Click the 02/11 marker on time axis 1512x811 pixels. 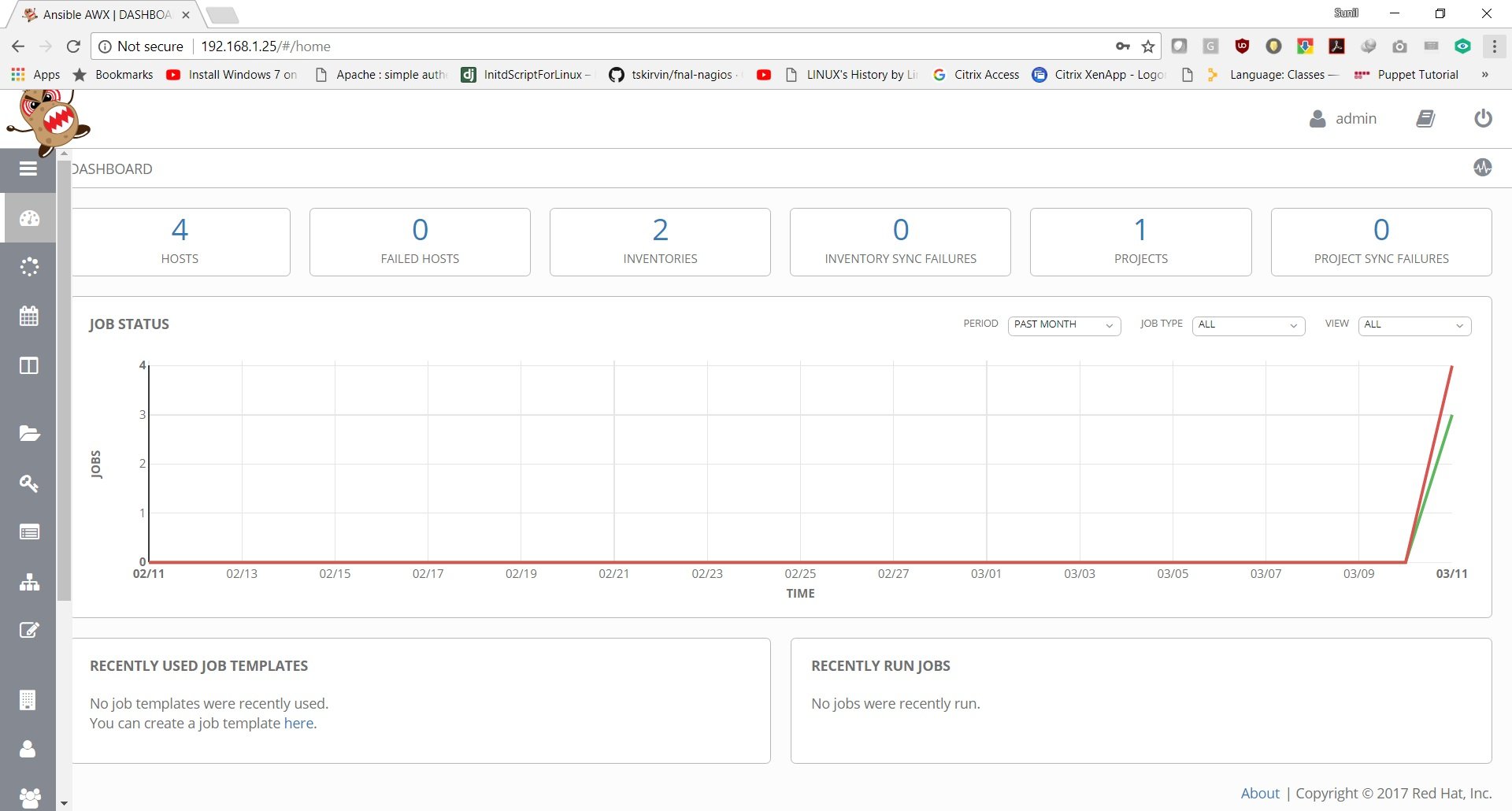pyautogui.click(x=149, y=574)
